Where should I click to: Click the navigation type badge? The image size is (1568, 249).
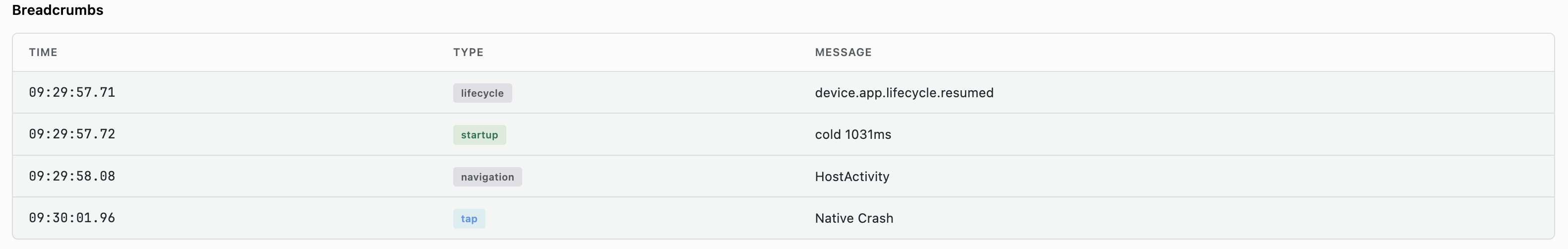click(x=487, y=177)
